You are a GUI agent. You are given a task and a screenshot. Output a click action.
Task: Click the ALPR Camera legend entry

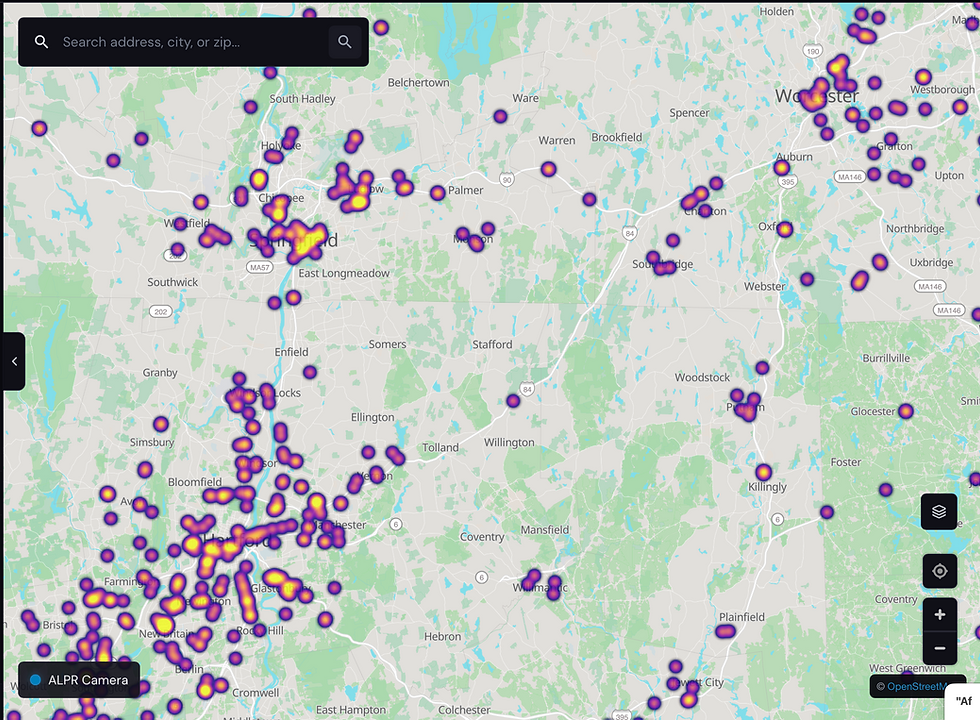tap(79, 680)
